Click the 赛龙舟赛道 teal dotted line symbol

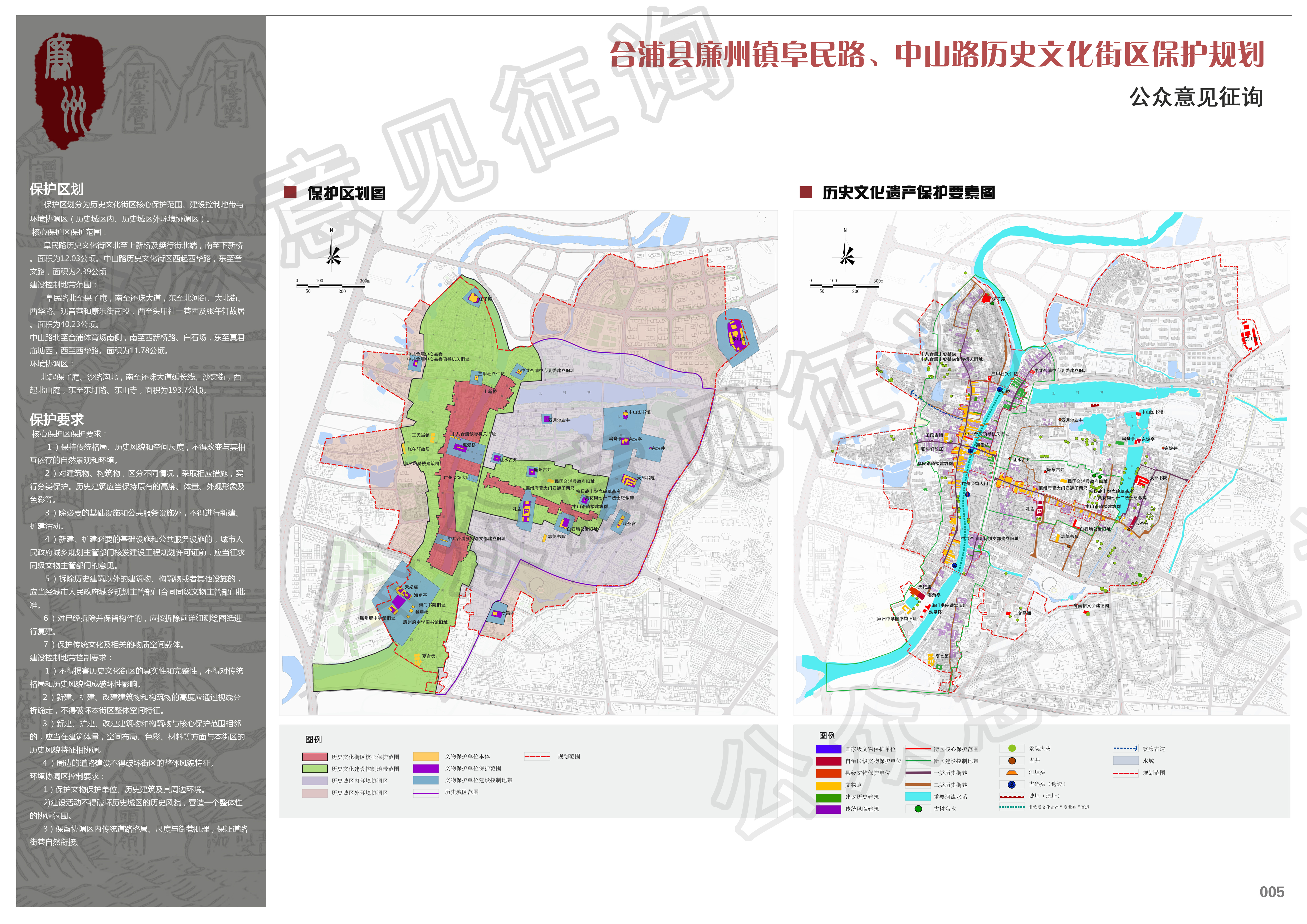click(x=1012, y=807)
